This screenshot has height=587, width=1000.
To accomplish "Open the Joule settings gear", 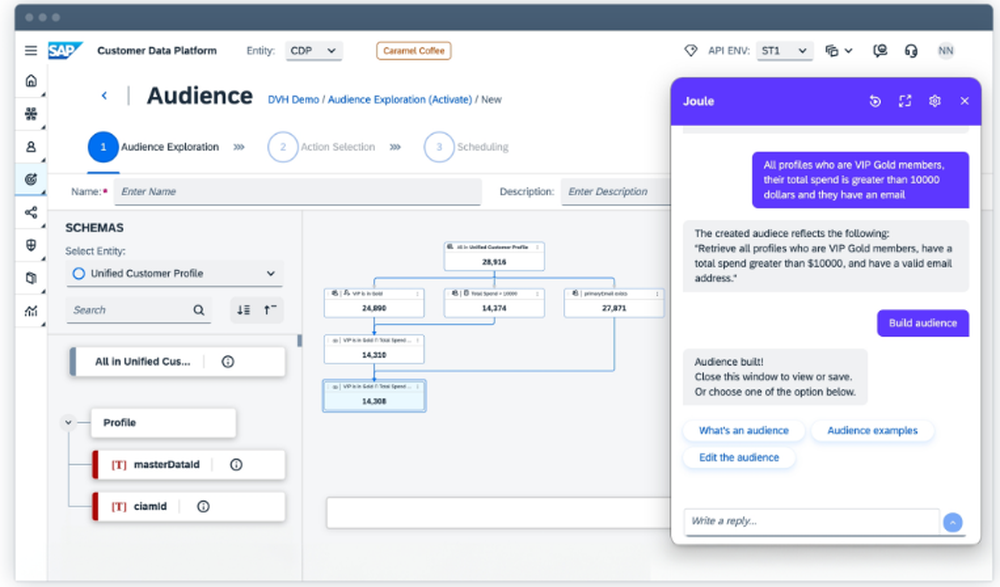I will [x=934, y=101].
